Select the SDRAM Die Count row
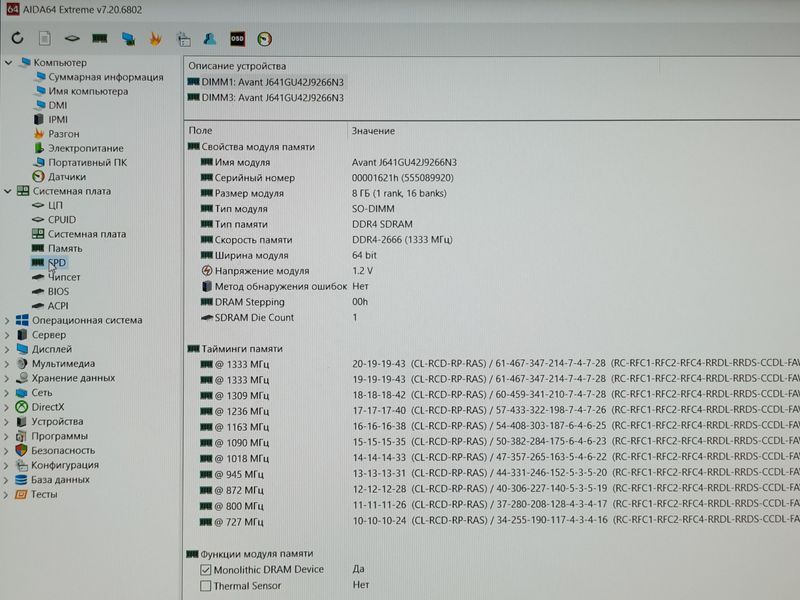 coord(279,318)
